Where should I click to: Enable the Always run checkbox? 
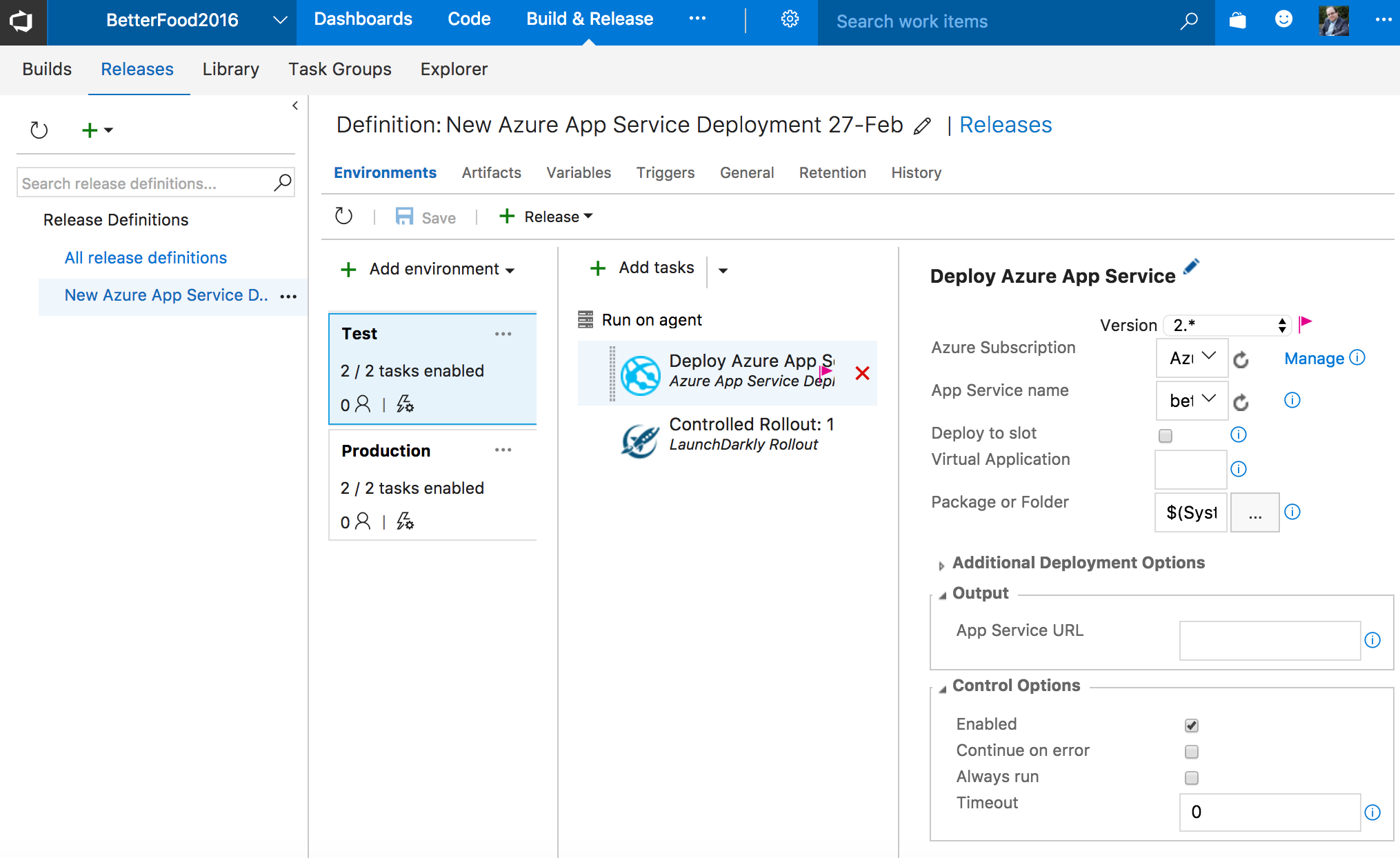pyautogui.click(x=1192, y=778)
